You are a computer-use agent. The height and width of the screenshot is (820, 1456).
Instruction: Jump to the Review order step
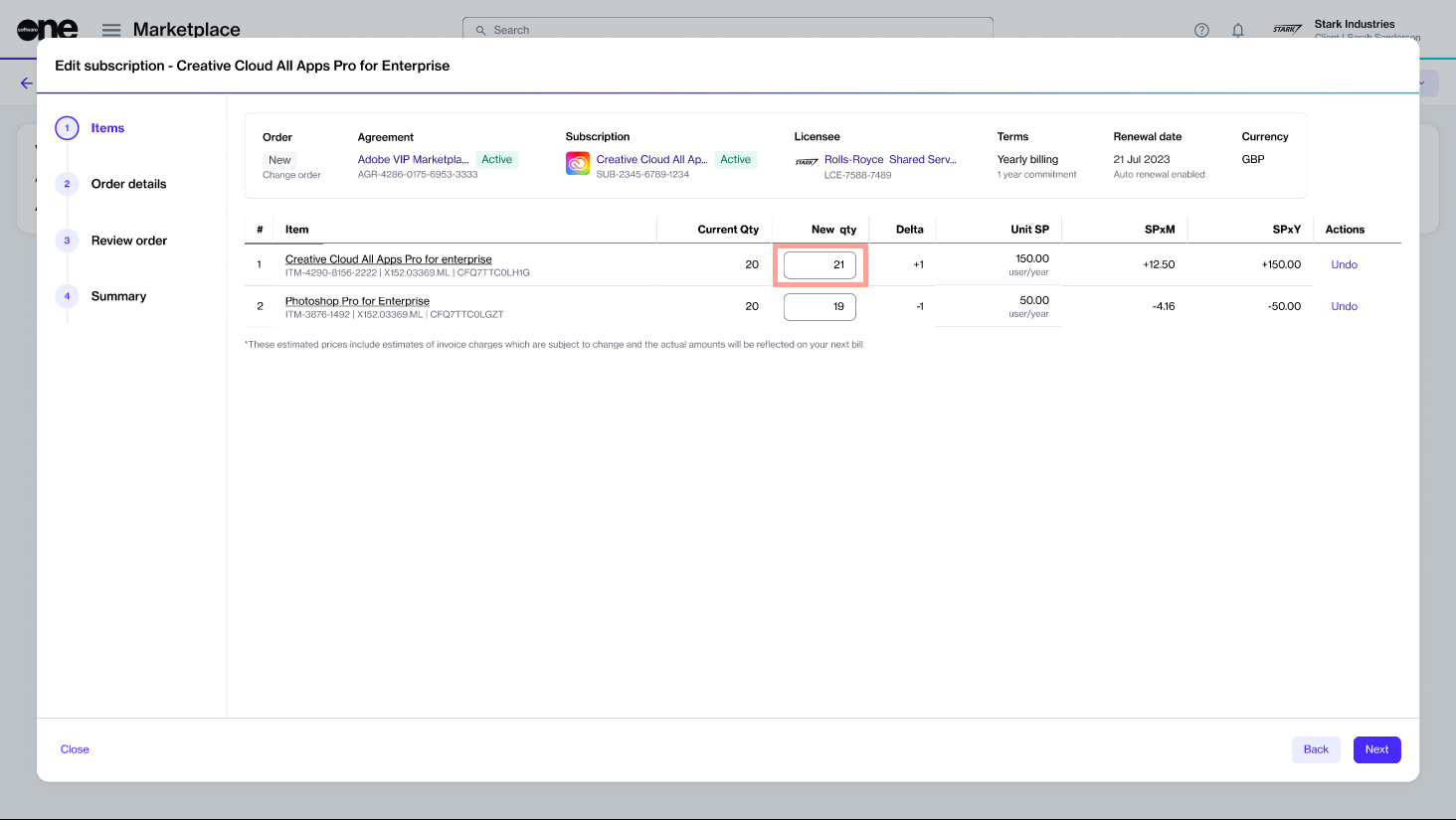tap(128, 241)
